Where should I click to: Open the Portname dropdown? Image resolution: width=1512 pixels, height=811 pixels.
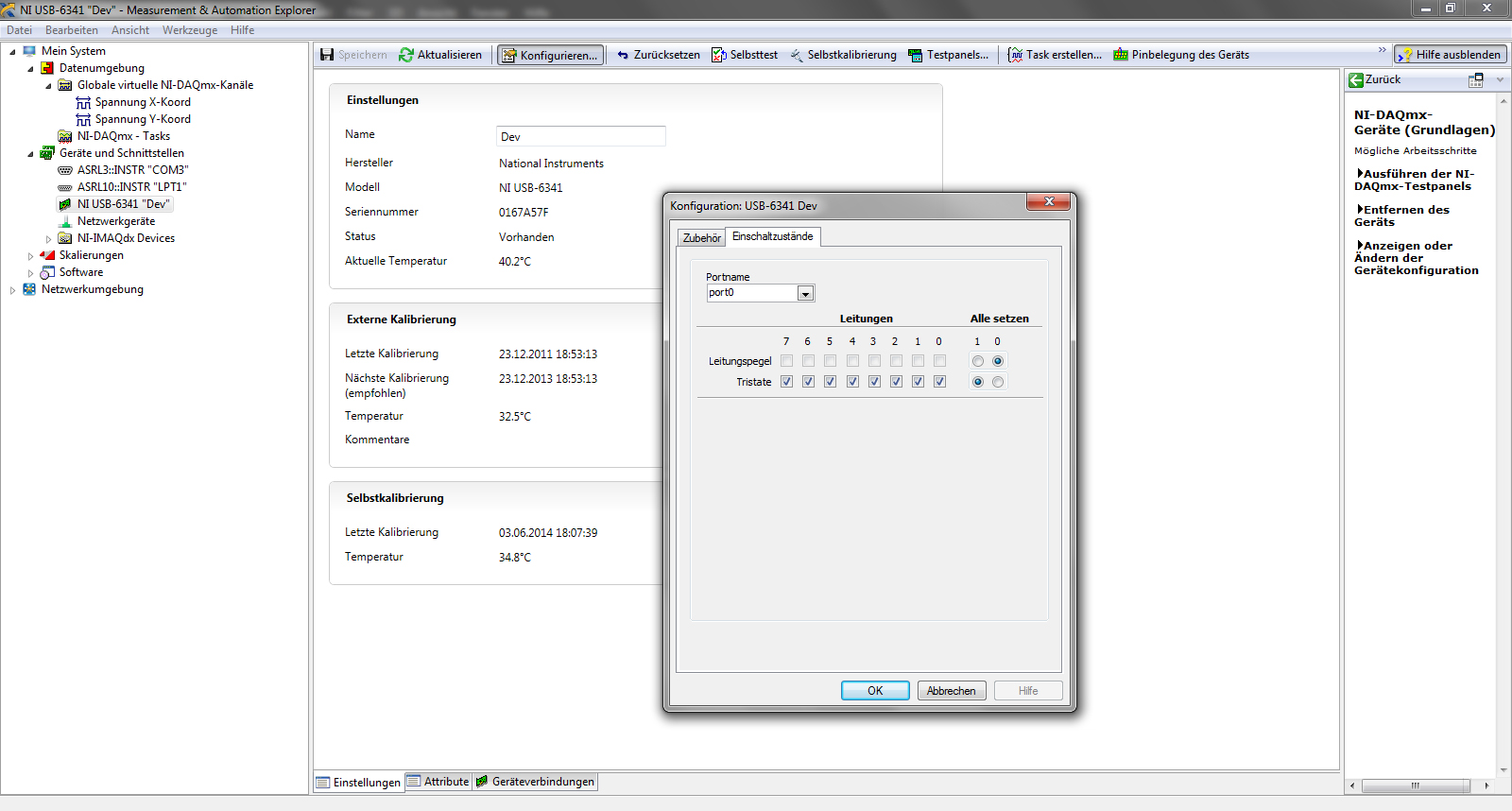(x=805, y=294)
